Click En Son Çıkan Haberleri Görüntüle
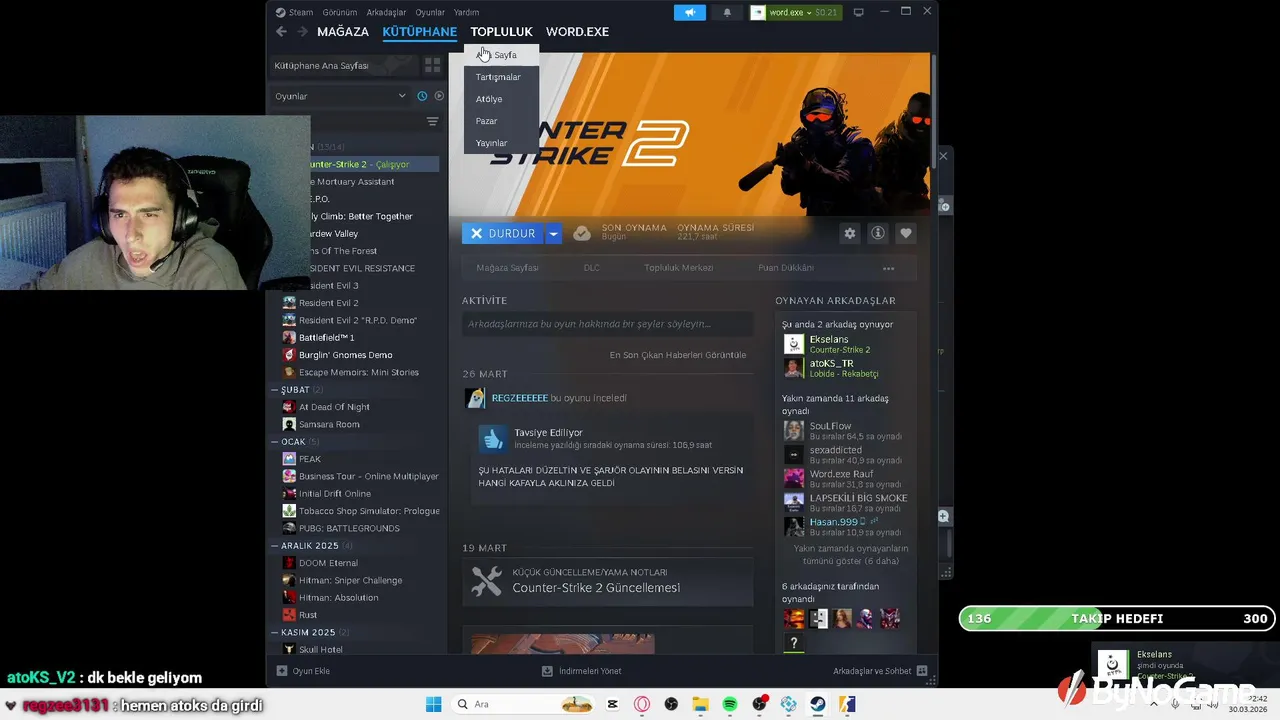 [678, 355]
